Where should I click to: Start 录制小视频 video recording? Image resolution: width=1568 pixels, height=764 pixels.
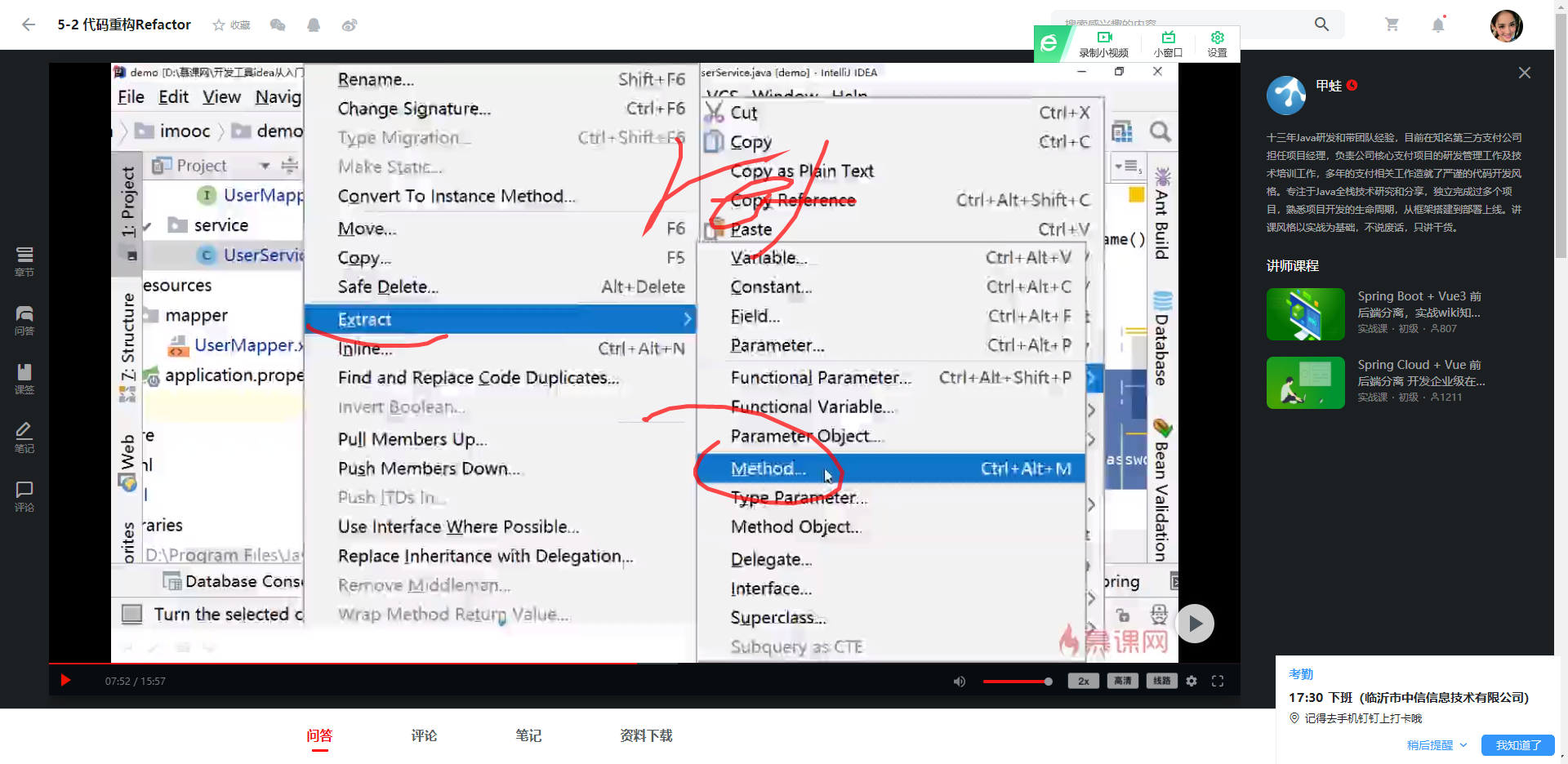[1104, 44]
